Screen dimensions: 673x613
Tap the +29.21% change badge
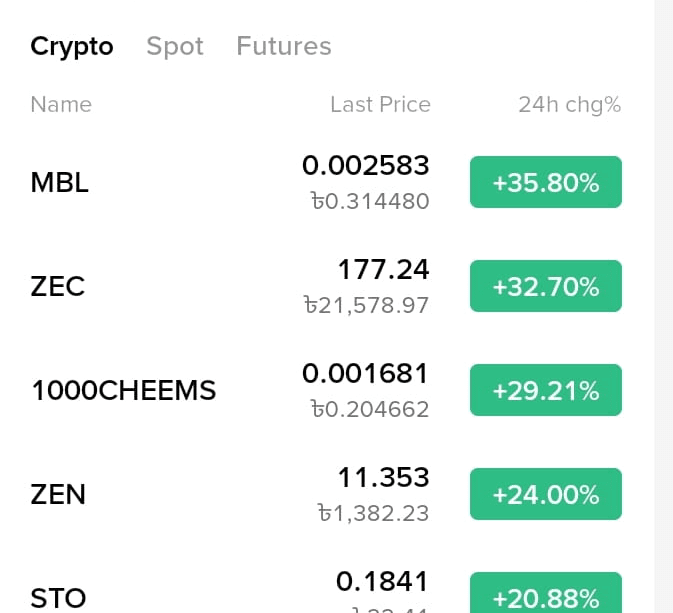[x=546, y=390]
